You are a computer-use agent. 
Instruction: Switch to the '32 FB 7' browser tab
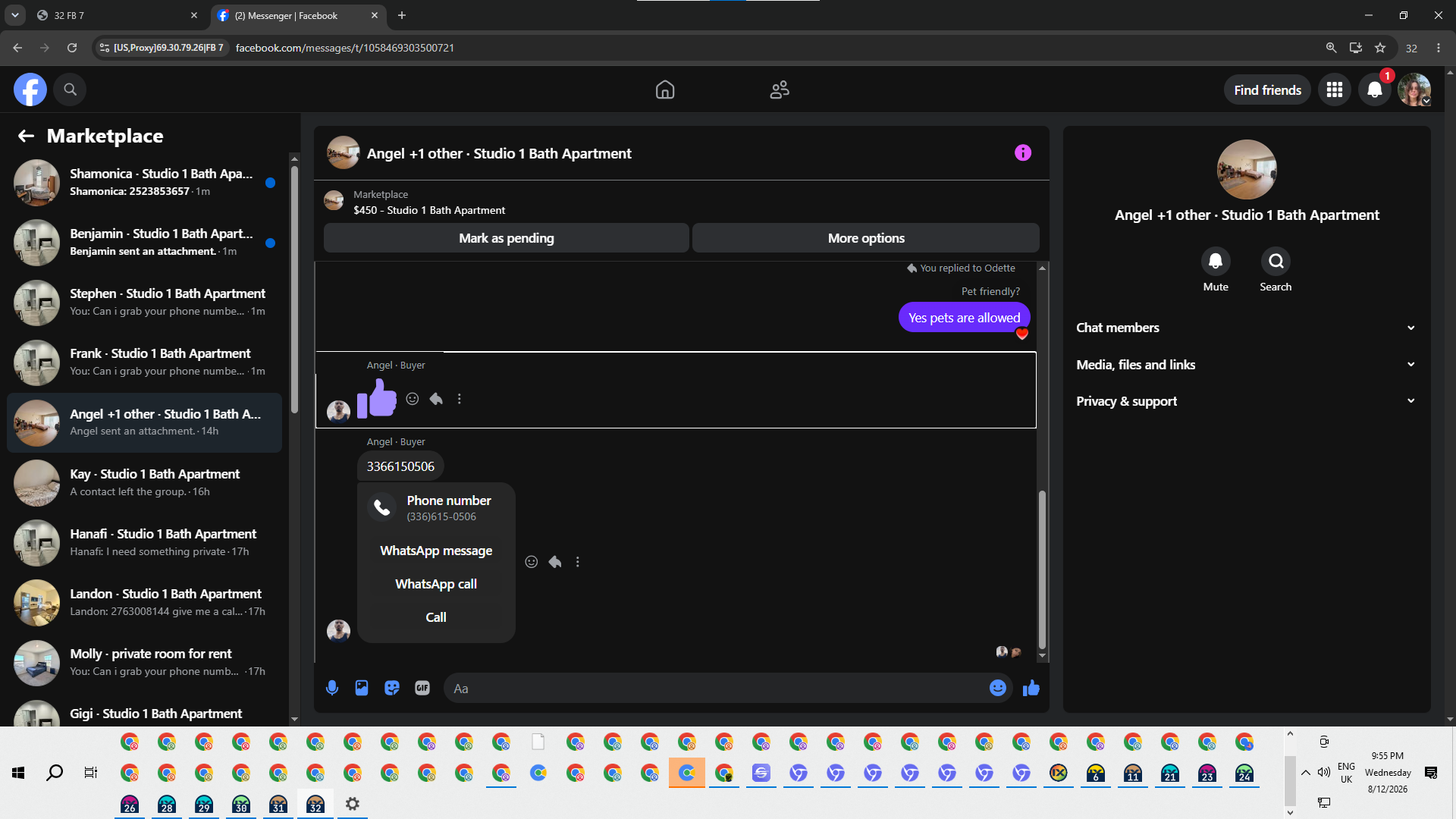click(117, 15)
